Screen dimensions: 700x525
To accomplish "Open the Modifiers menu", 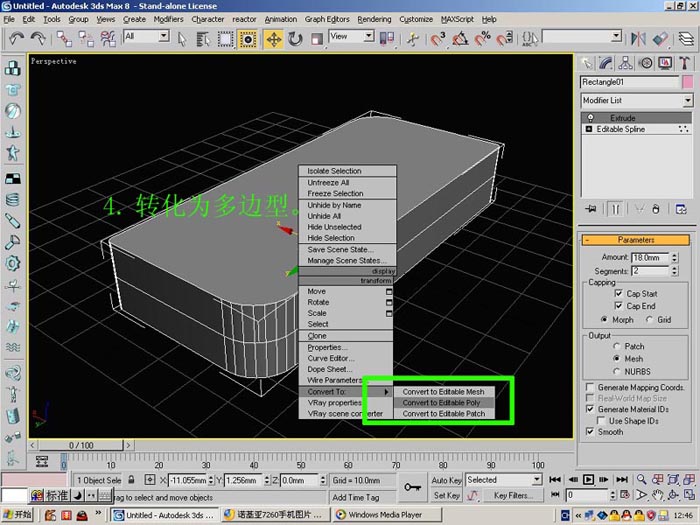I will coord(168,19).
